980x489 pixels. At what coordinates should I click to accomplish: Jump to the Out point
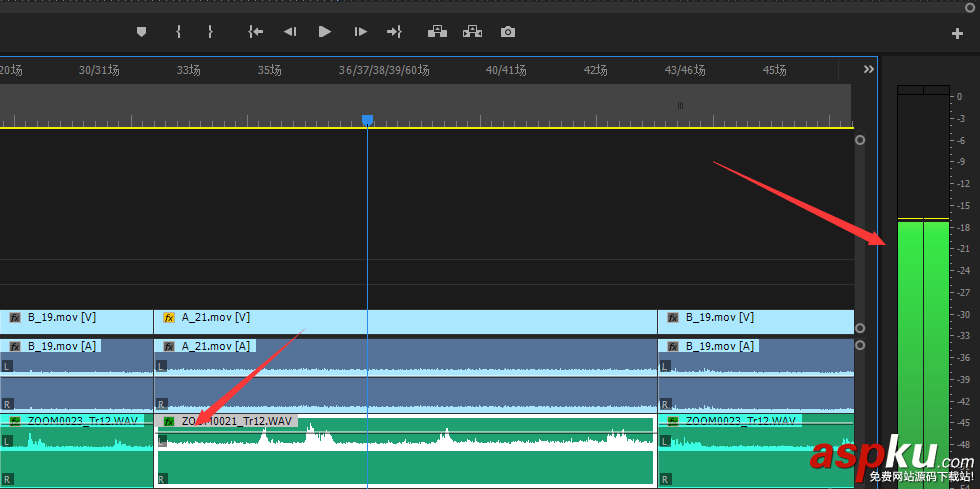(x=394, y=32)
